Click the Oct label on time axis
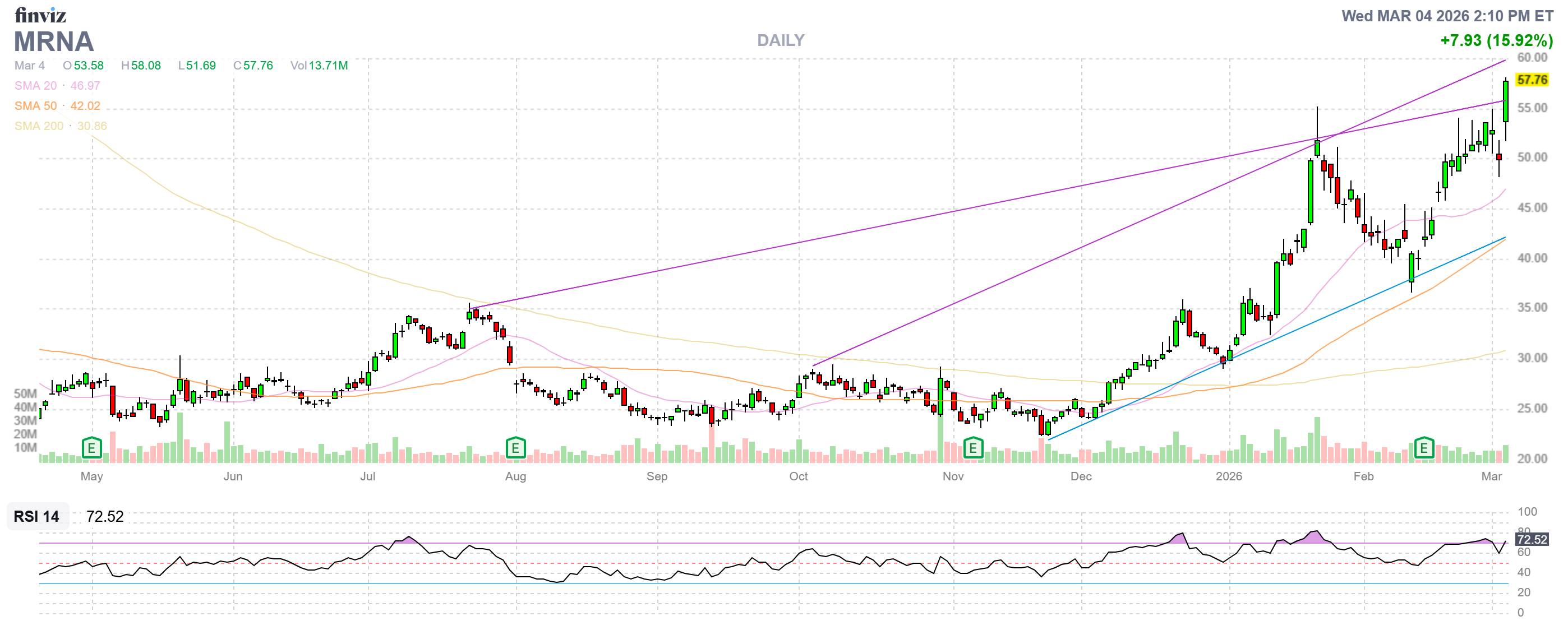Image resolution: width=1568 pixels, height=630 pixels. [798, 476]
